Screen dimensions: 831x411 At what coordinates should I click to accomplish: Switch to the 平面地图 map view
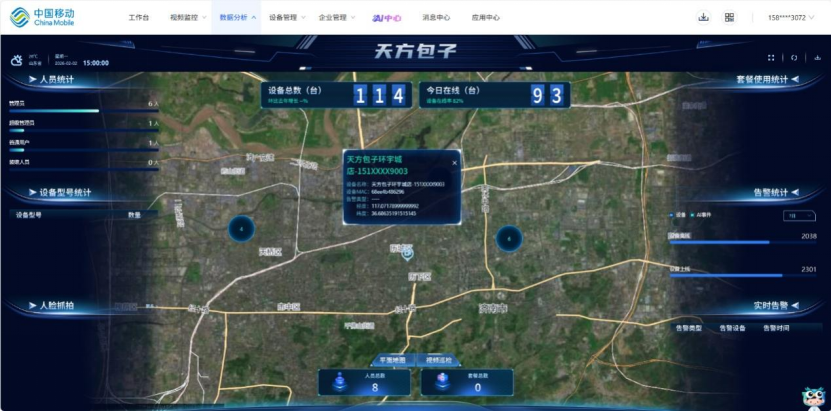click(x=389, y=358)
